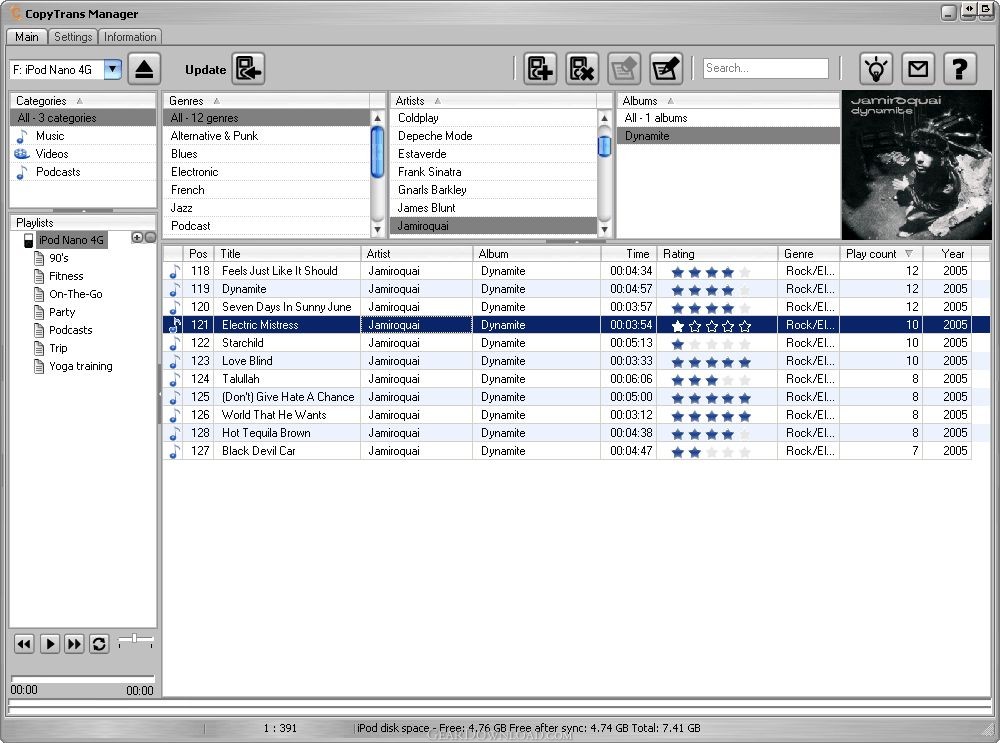The width and height of the screenshot is (1000, 743).
Task: Click Genres list scroll down arrow
Action: (x=377, y=228)
